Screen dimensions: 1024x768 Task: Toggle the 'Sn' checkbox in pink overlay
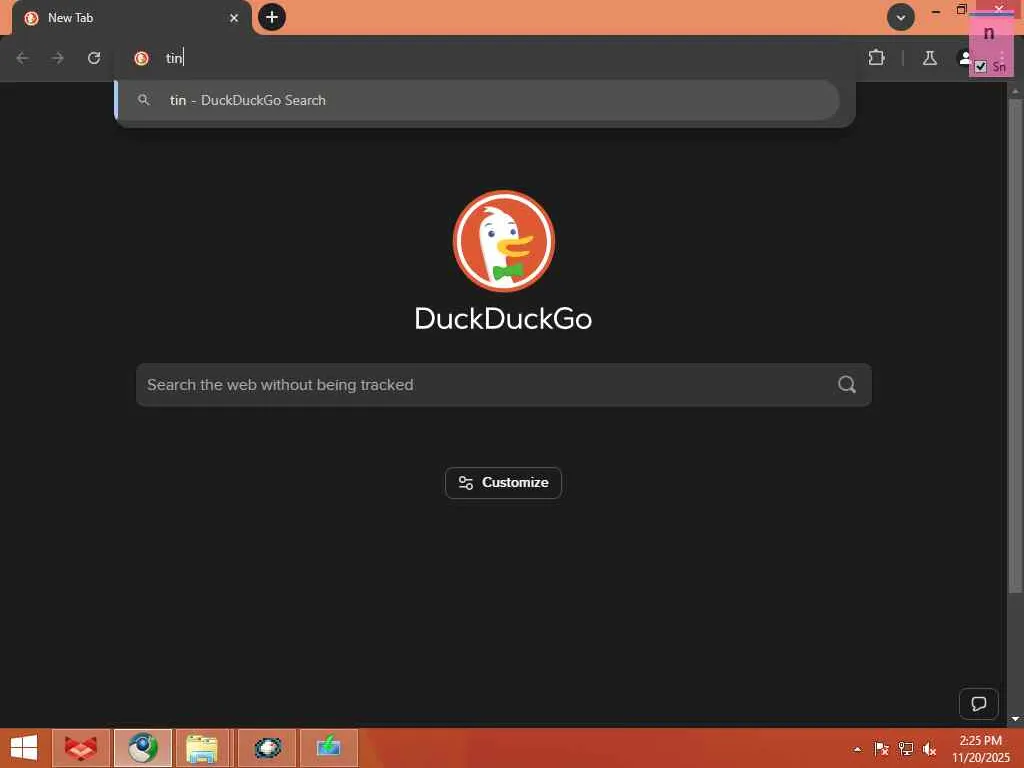(980, 67)
